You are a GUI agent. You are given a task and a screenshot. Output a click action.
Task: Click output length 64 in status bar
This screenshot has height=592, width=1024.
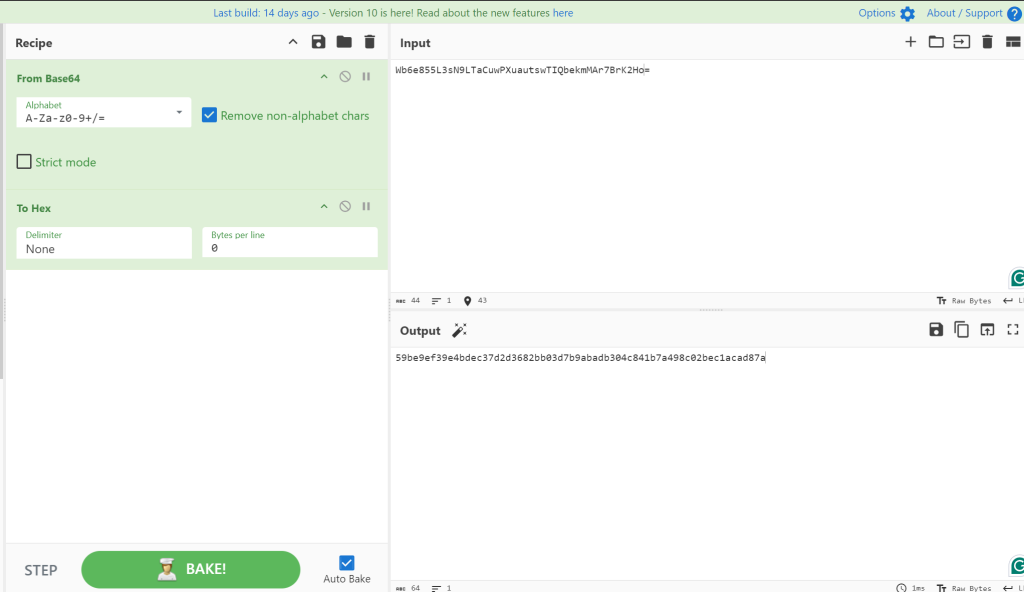tap(408, 588)
